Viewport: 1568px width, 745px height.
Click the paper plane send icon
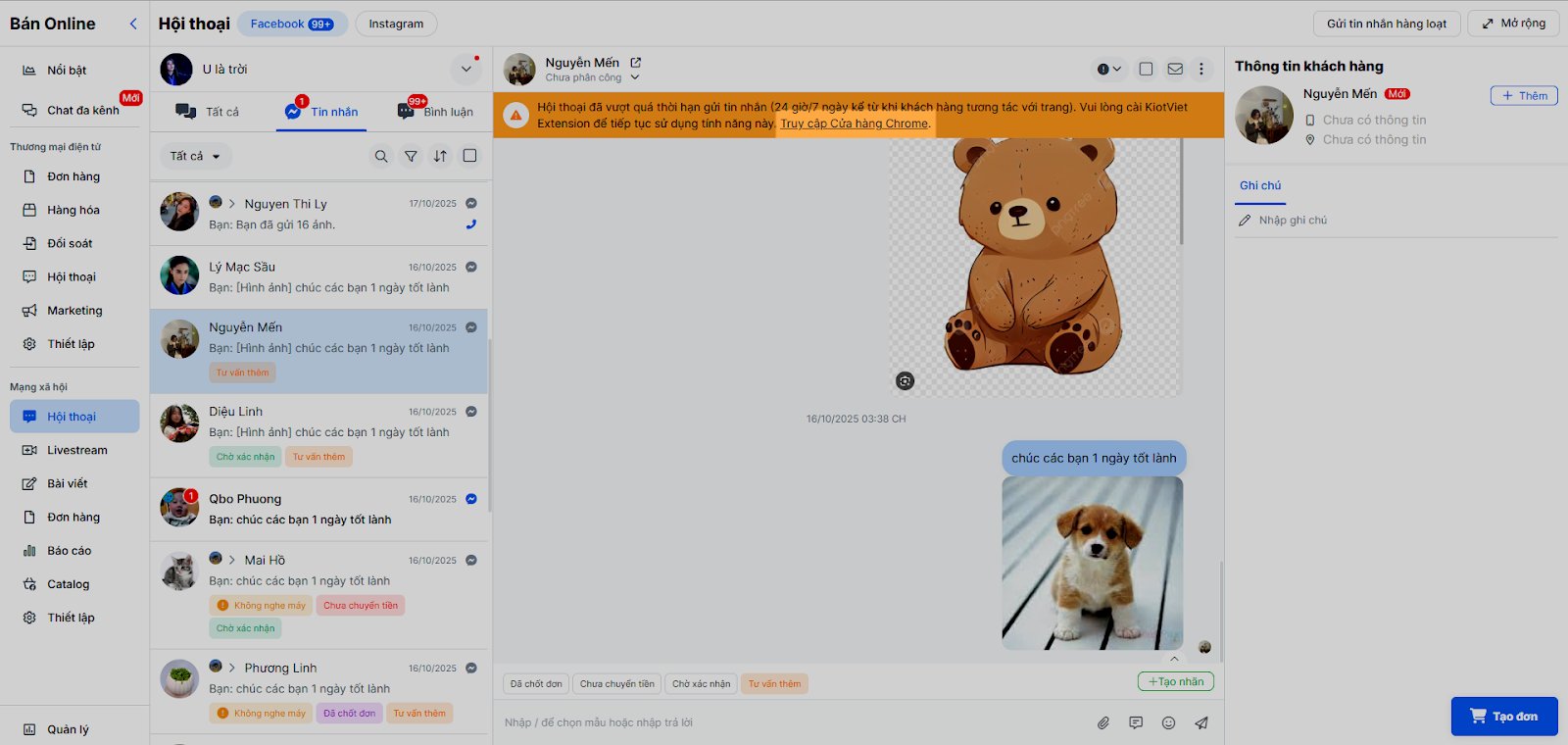1201,722
